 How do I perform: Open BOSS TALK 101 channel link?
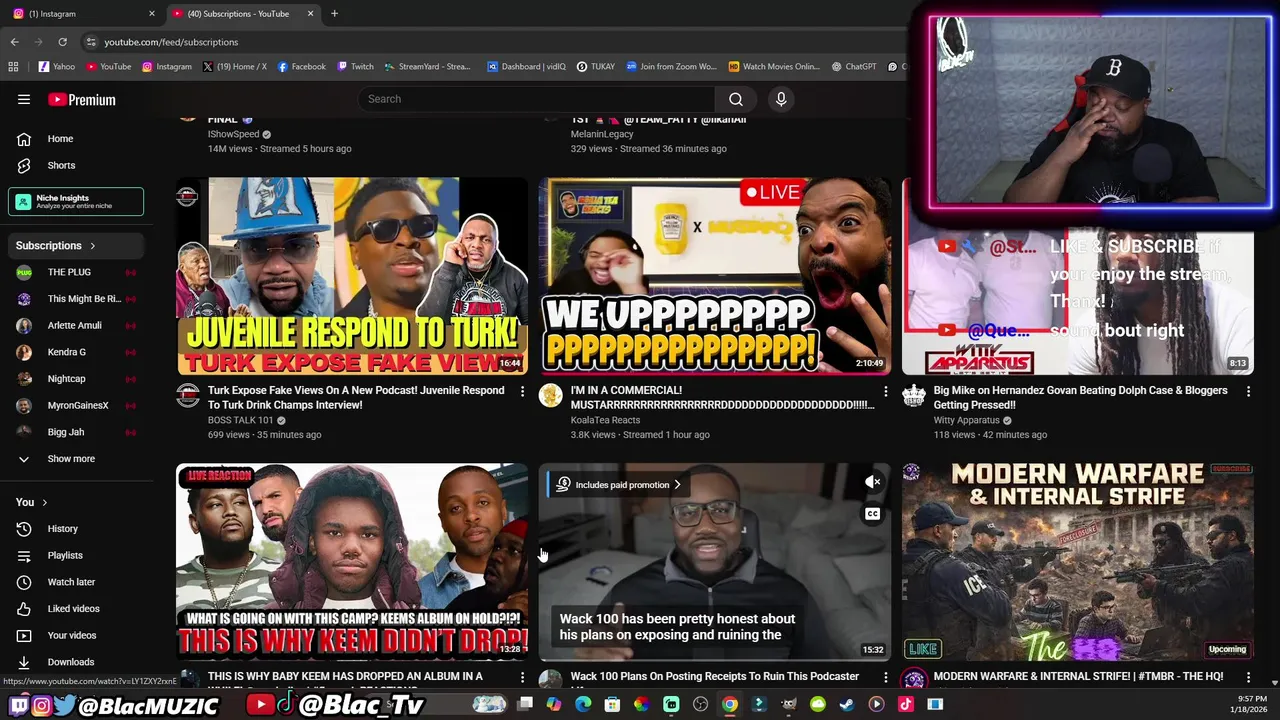[x=240, y=420]
